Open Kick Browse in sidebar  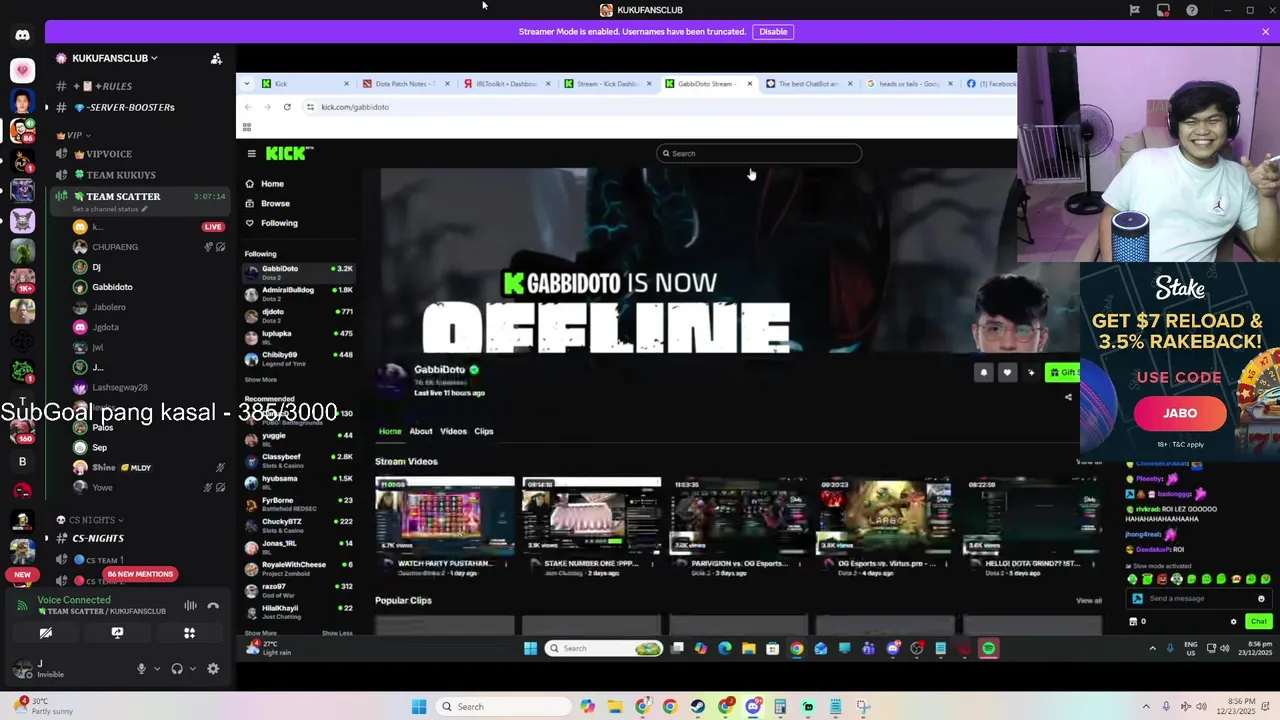pos(268,203)
